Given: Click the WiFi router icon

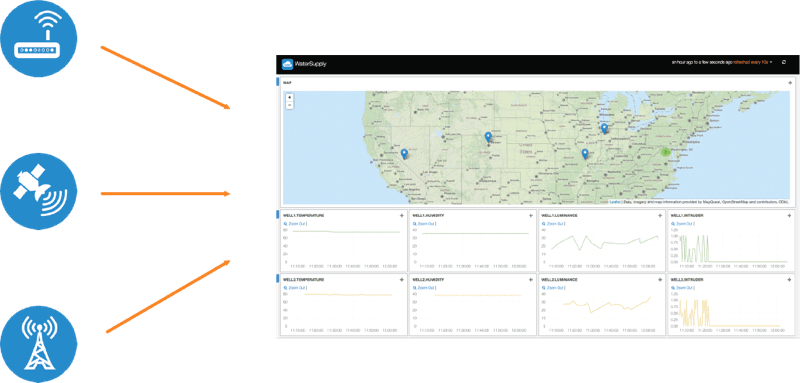Looking at the screenshot, I should click(39, 39).
